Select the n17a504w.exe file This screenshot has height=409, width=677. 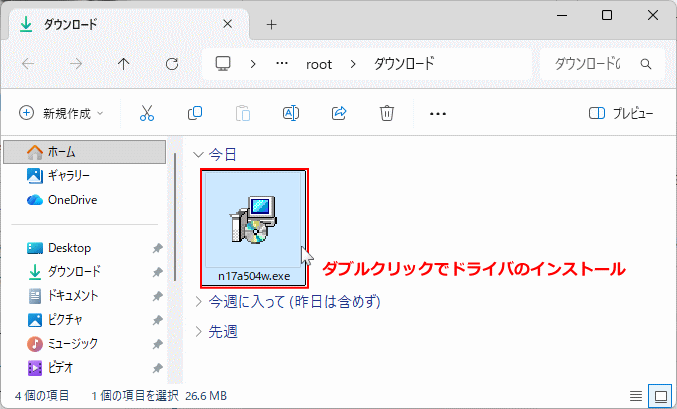pyautogui.click(x=254, y=228)
